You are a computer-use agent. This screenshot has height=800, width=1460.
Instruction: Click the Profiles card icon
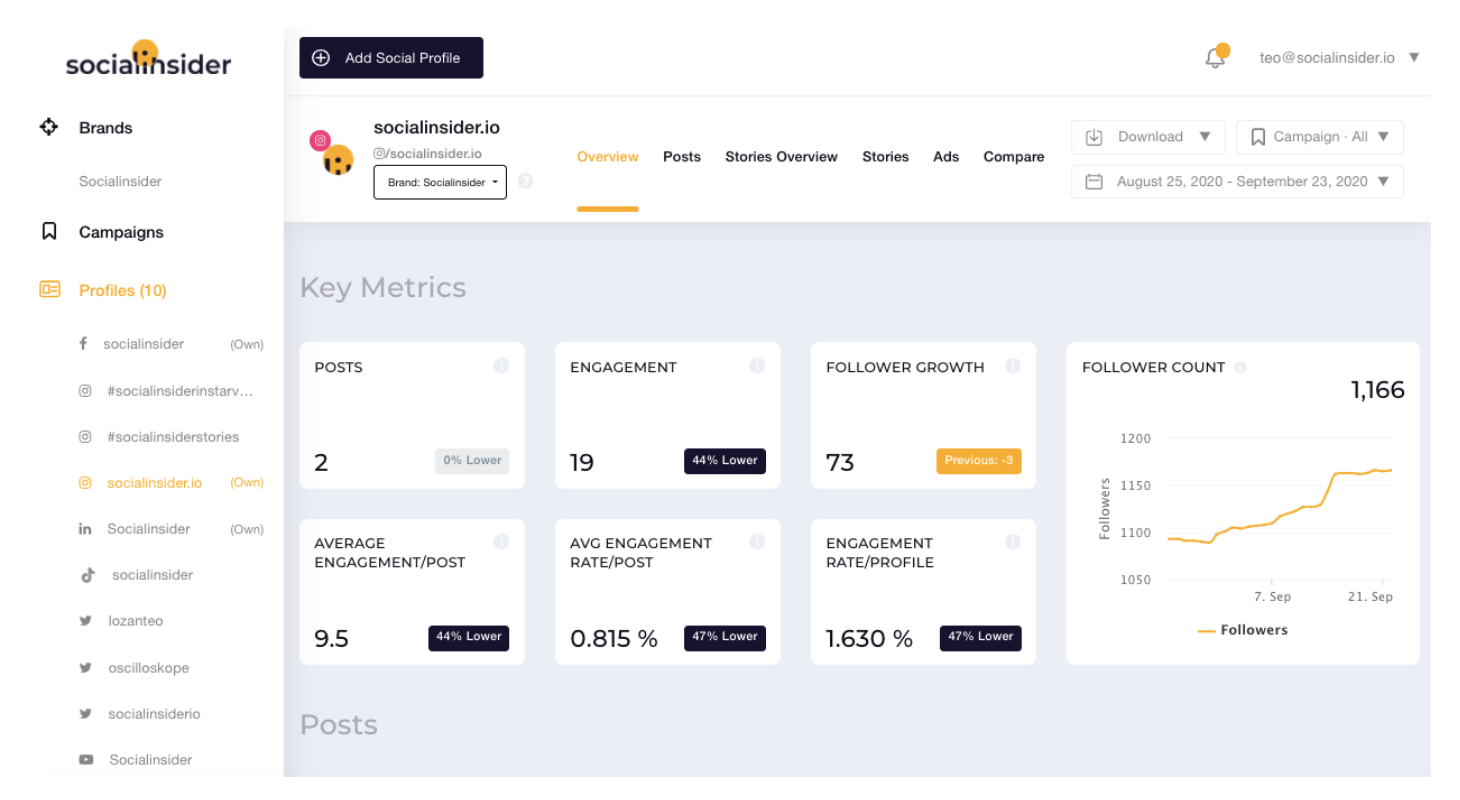pyautogui.click(x=49, y=290)
